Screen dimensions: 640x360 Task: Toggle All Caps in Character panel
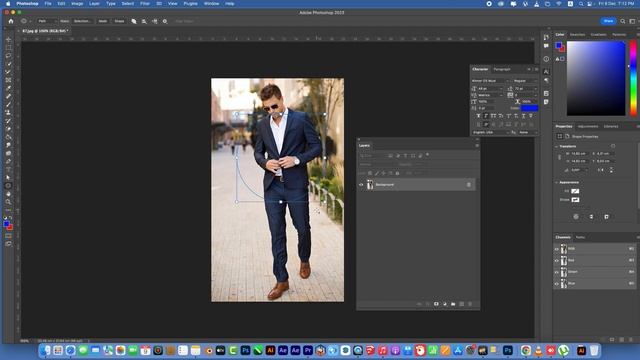click(493, 116)
